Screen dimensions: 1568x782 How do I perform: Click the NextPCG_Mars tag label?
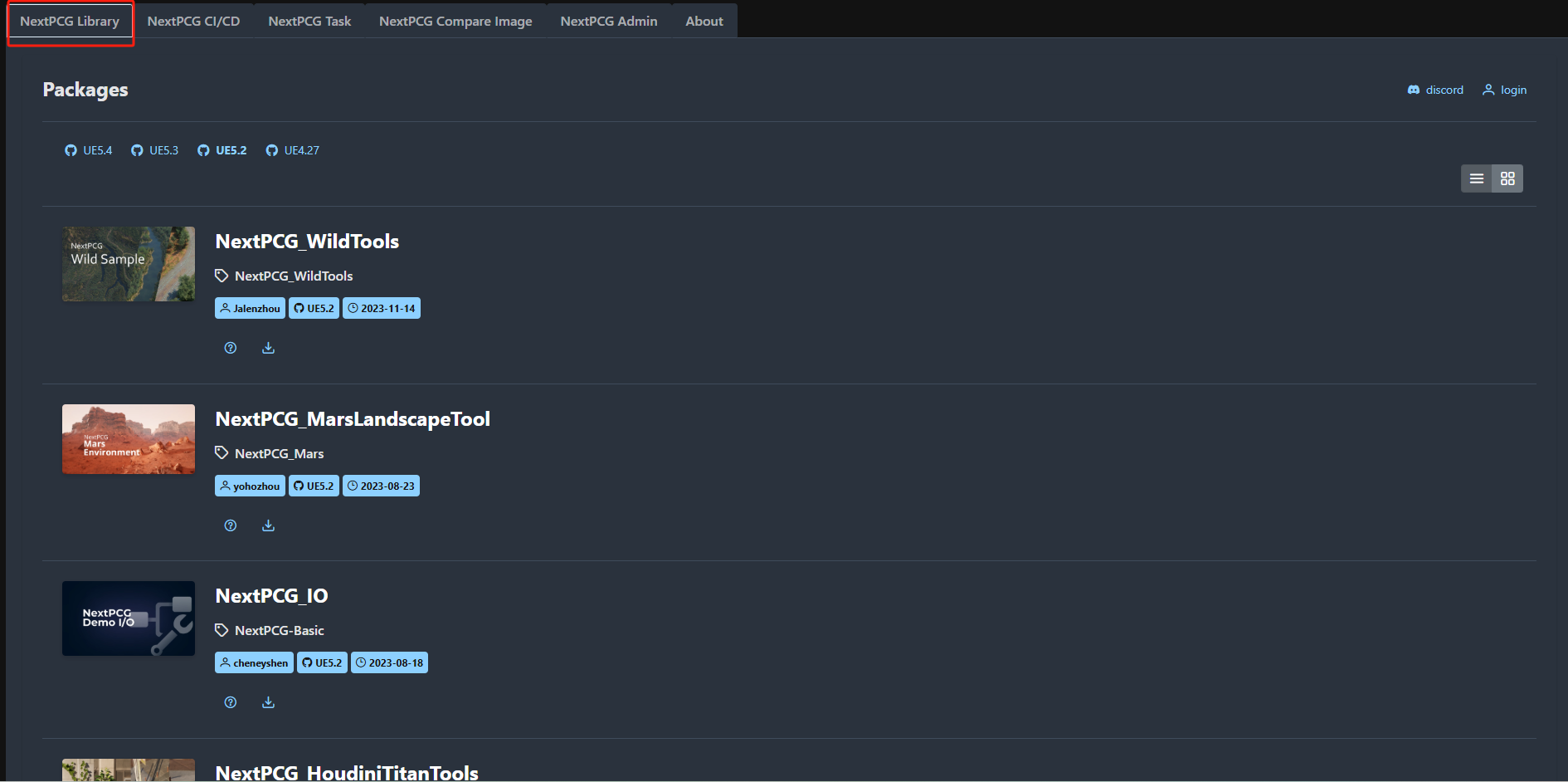click(x=280, y=453)
